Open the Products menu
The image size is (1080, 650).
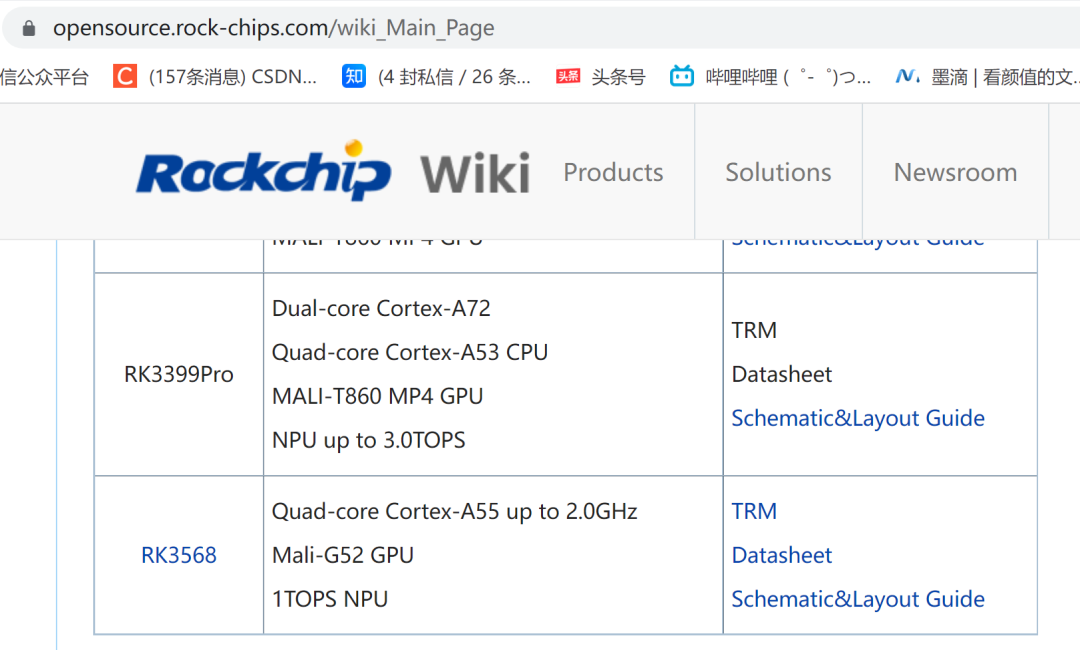click(613, 172)
